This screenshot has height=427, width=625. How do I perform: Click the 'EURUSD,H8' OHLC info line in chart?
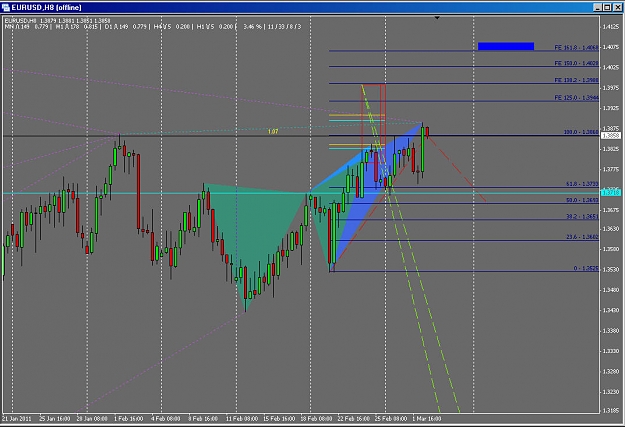coord(57,20)
